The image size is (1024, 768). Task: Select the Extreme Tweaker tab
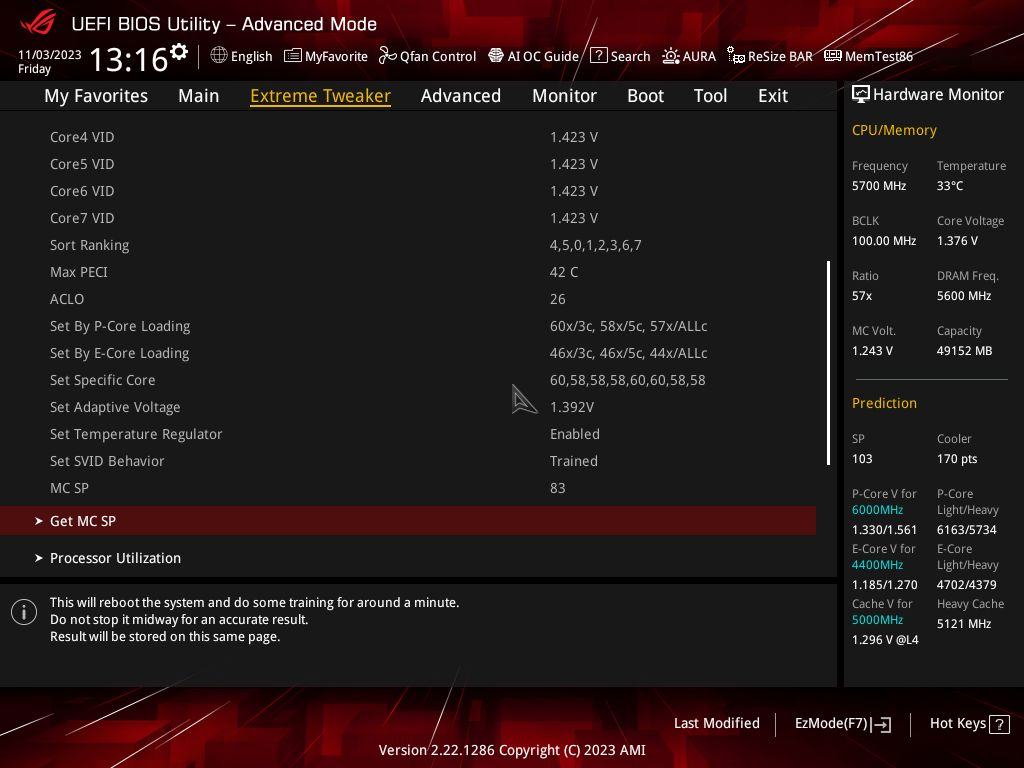click(x=321, y=96)
